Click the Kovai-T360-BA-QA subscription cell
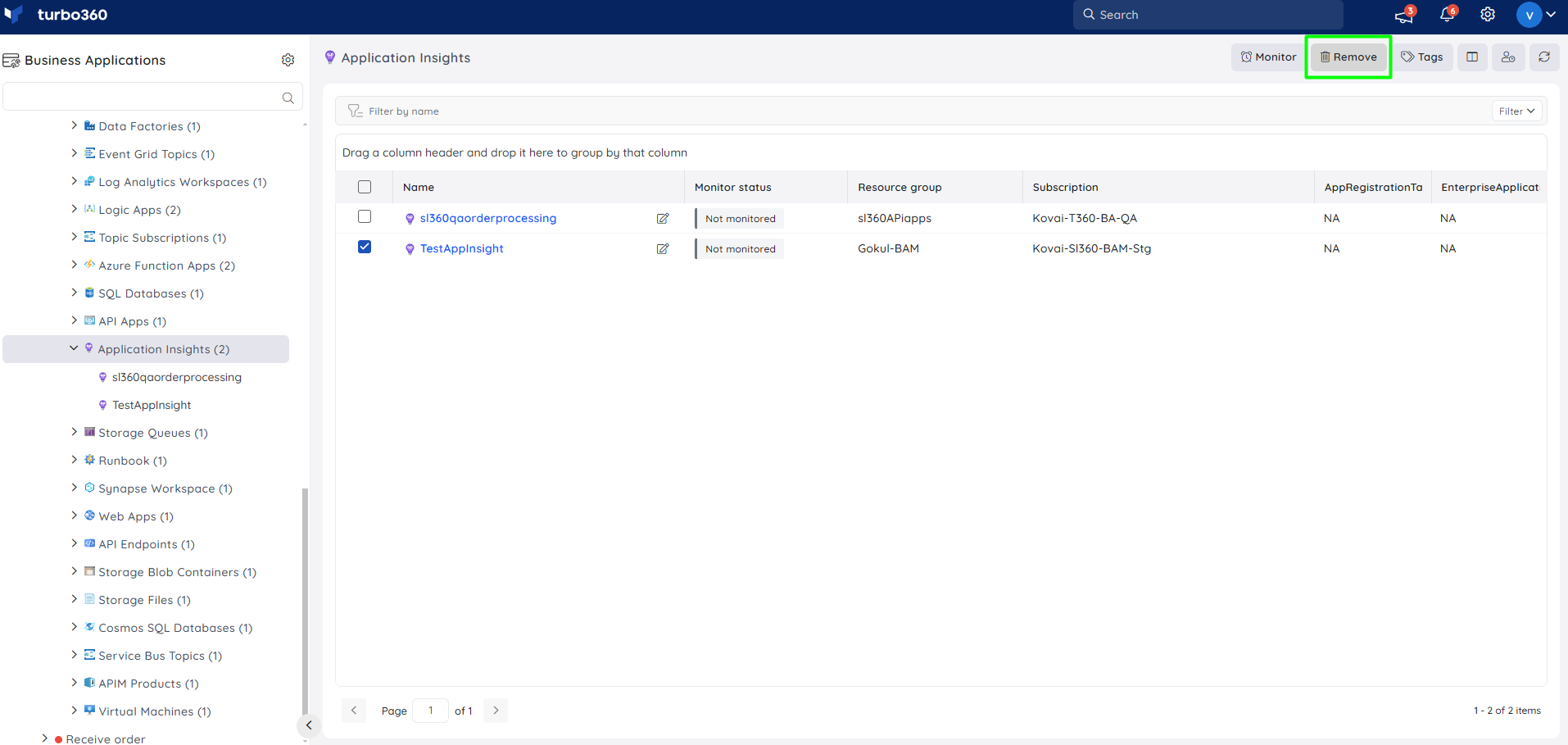The height and width of the screenshot is (745, 1568). 1085,218
